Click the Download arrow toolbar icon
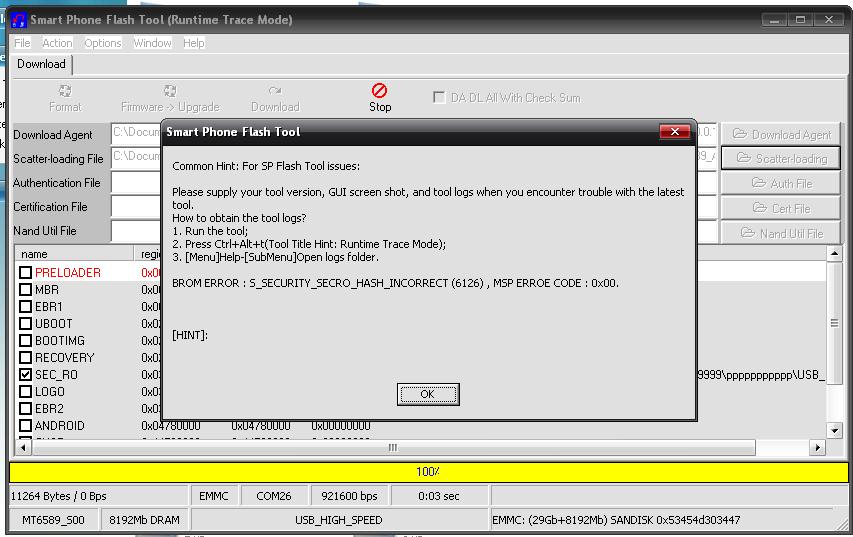 pyautogui.click(x=275, y=90)
